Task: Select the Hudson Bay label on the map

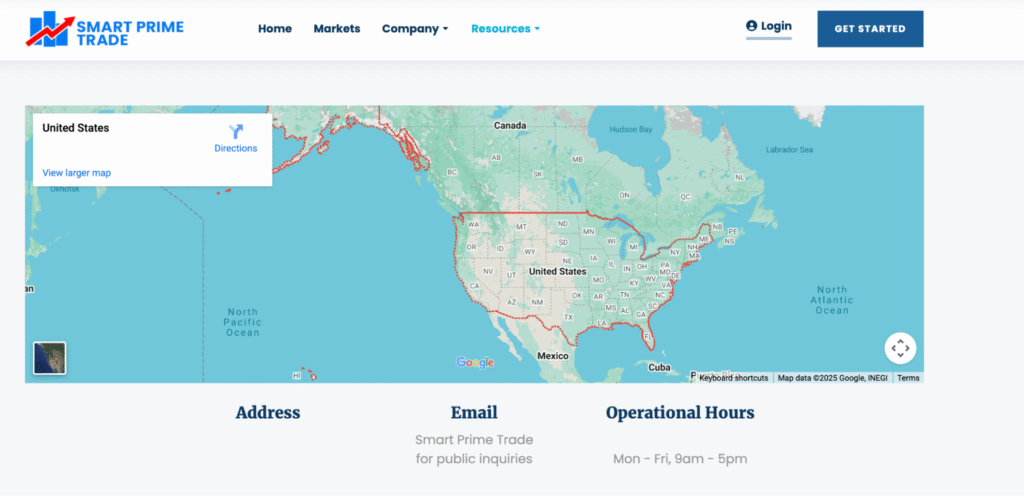Action: [x=631, y=130]
